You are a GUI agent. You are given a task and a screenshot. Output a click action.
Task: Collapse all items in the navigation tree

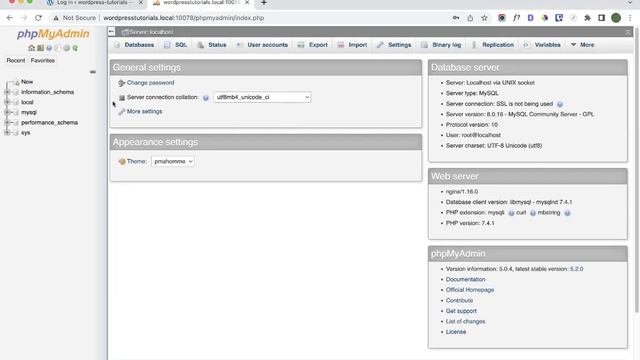click(x=93, y=72)
